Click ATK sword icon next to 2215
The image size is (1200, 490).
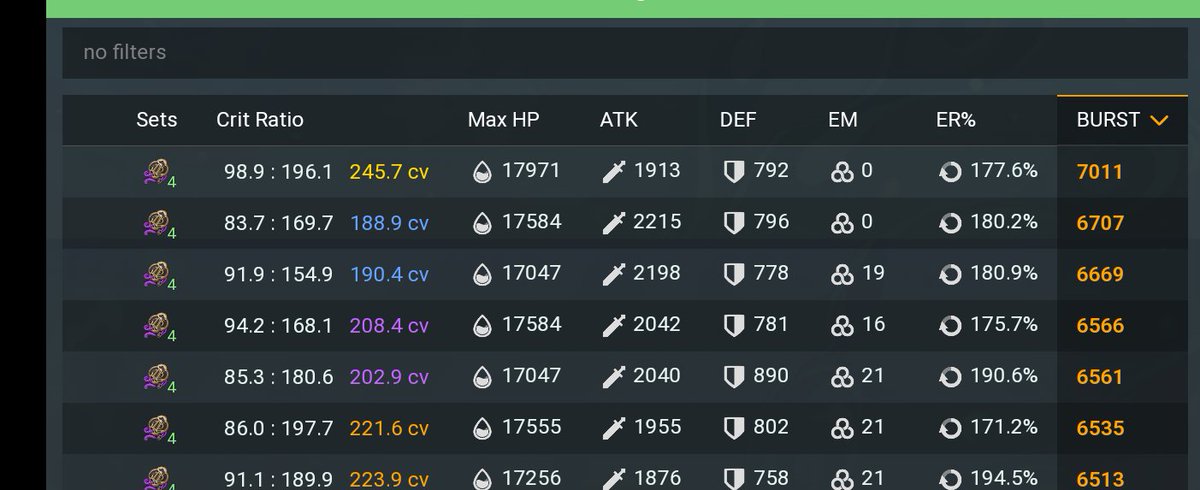tap(613, 223)
